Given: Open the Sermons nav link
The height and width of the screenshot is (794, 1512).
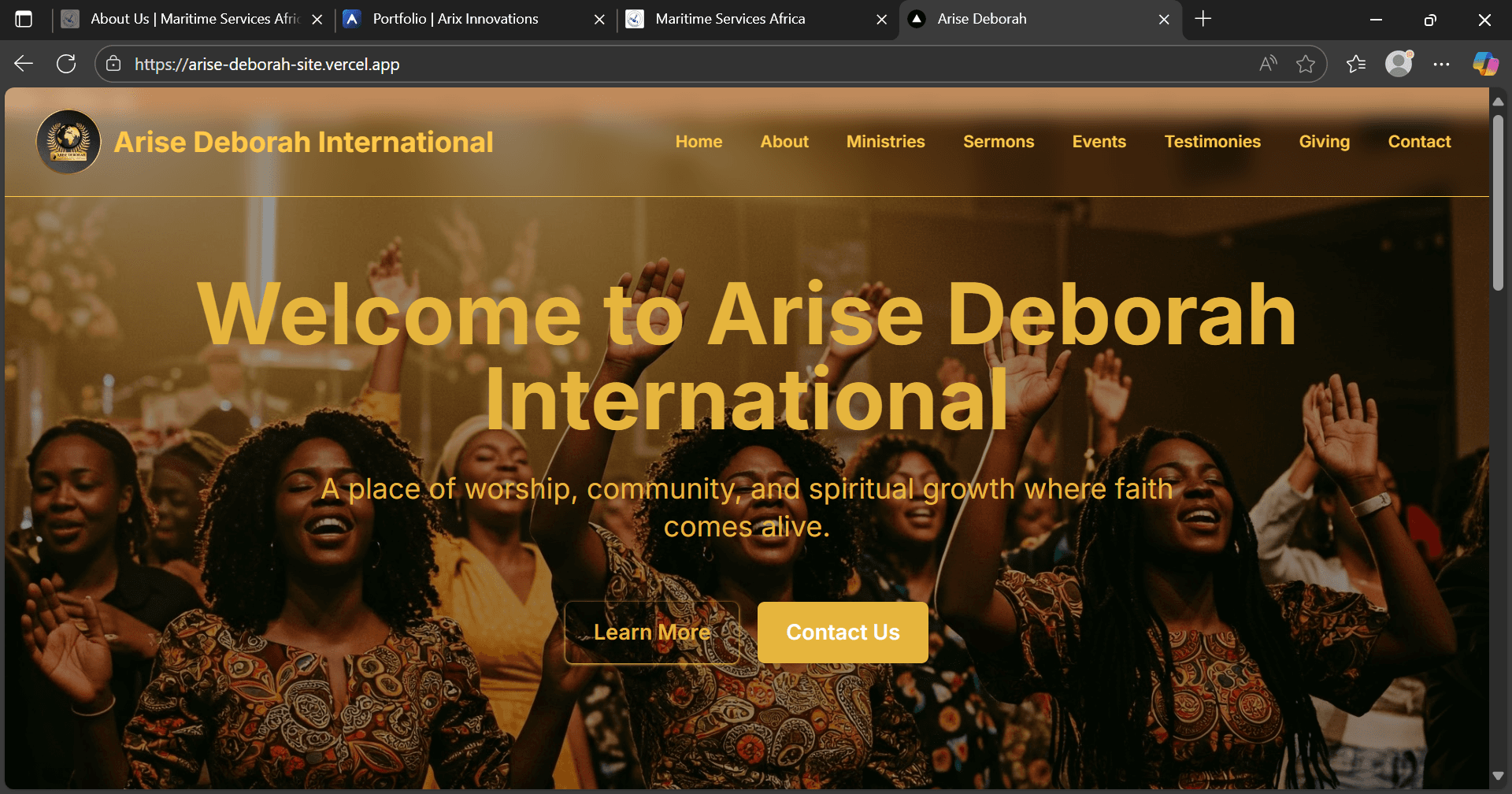Looking at the screenshot, I should point(999,142).
